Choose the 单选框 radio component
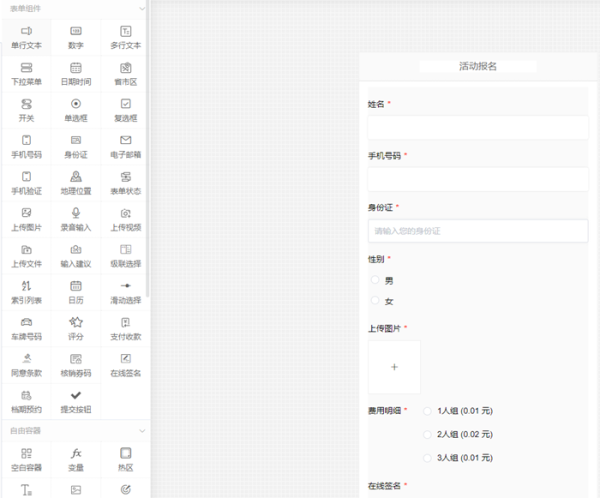This screenshot has width=600, height=498. 76,111
